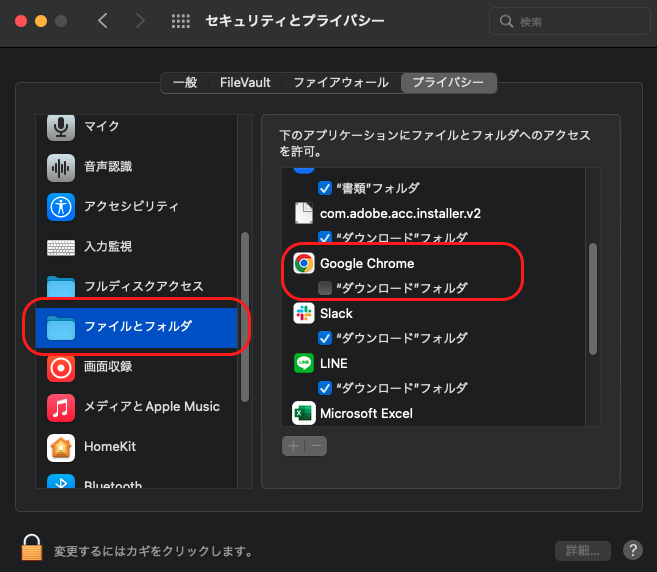Select the Screen Recording (画面収録) icon
This screenshot has height=572, width=657.
(x=61, y=367)
